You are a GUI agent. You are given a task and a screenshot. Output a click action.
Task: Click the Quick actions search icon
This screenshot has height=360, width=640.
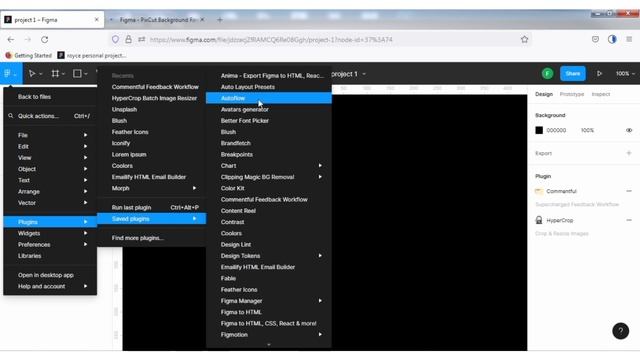coord(11,116)
